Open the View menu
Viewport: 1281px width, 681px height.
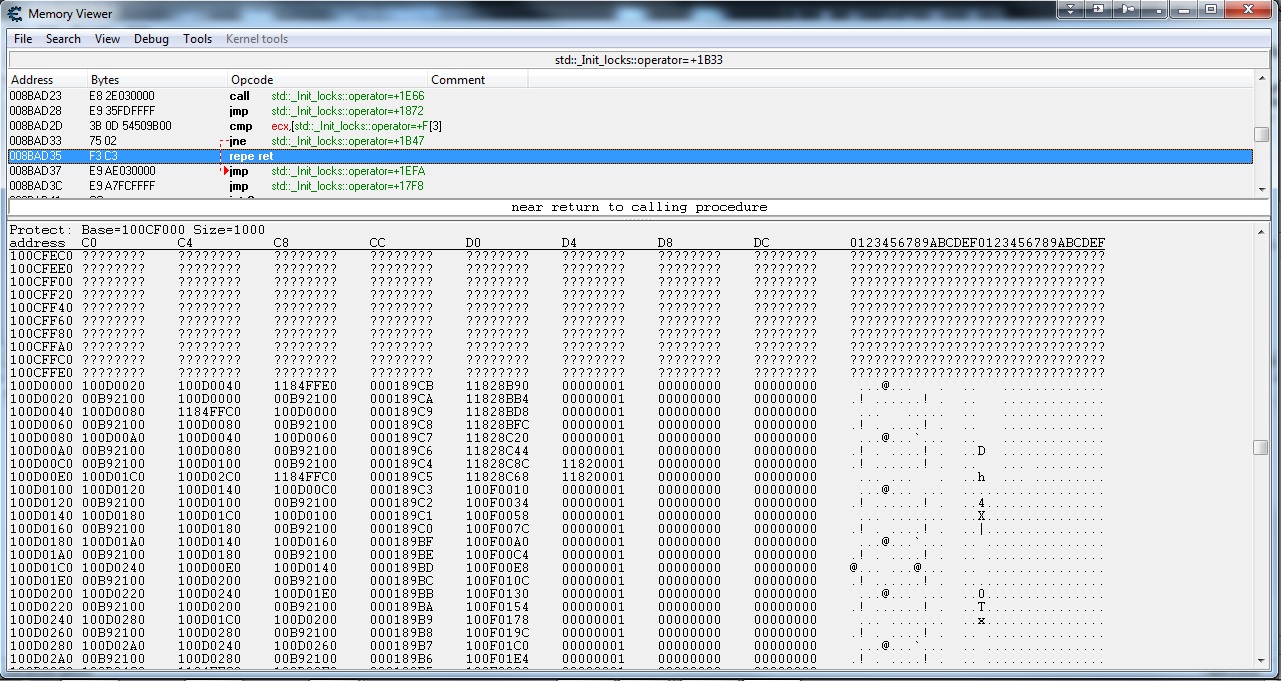coord(107,39)
